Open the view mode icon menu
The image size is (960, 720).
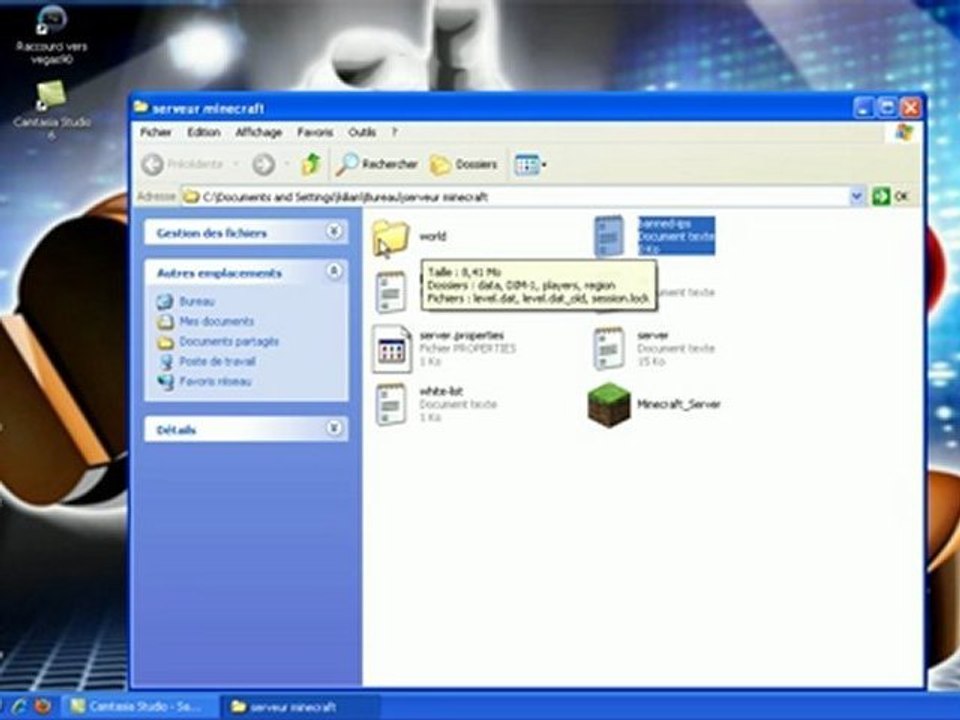[530, 165]
